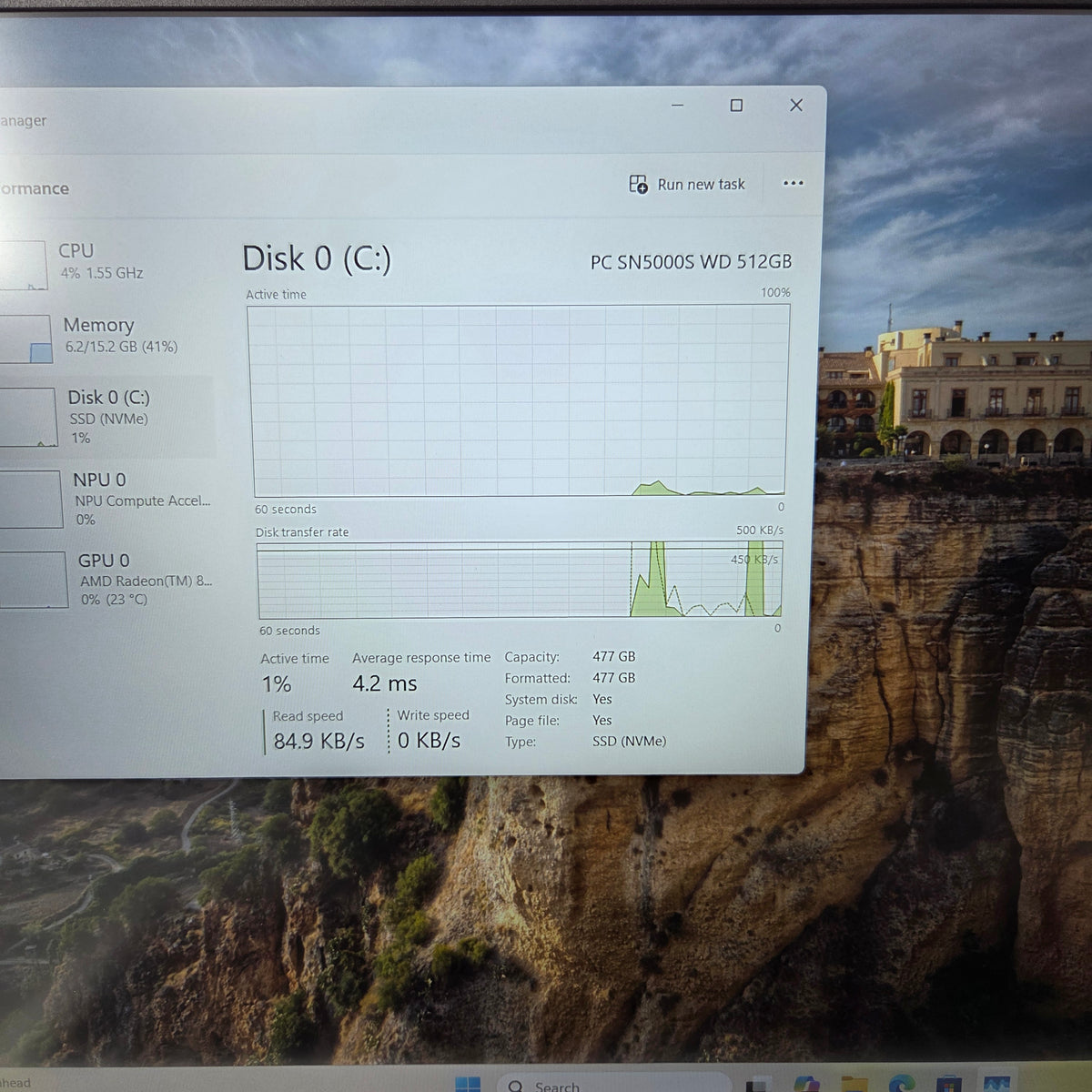Click the Disk 0 thumbnail graph
Screen dimensions: 1092x1092
click(x=27, y=418)
